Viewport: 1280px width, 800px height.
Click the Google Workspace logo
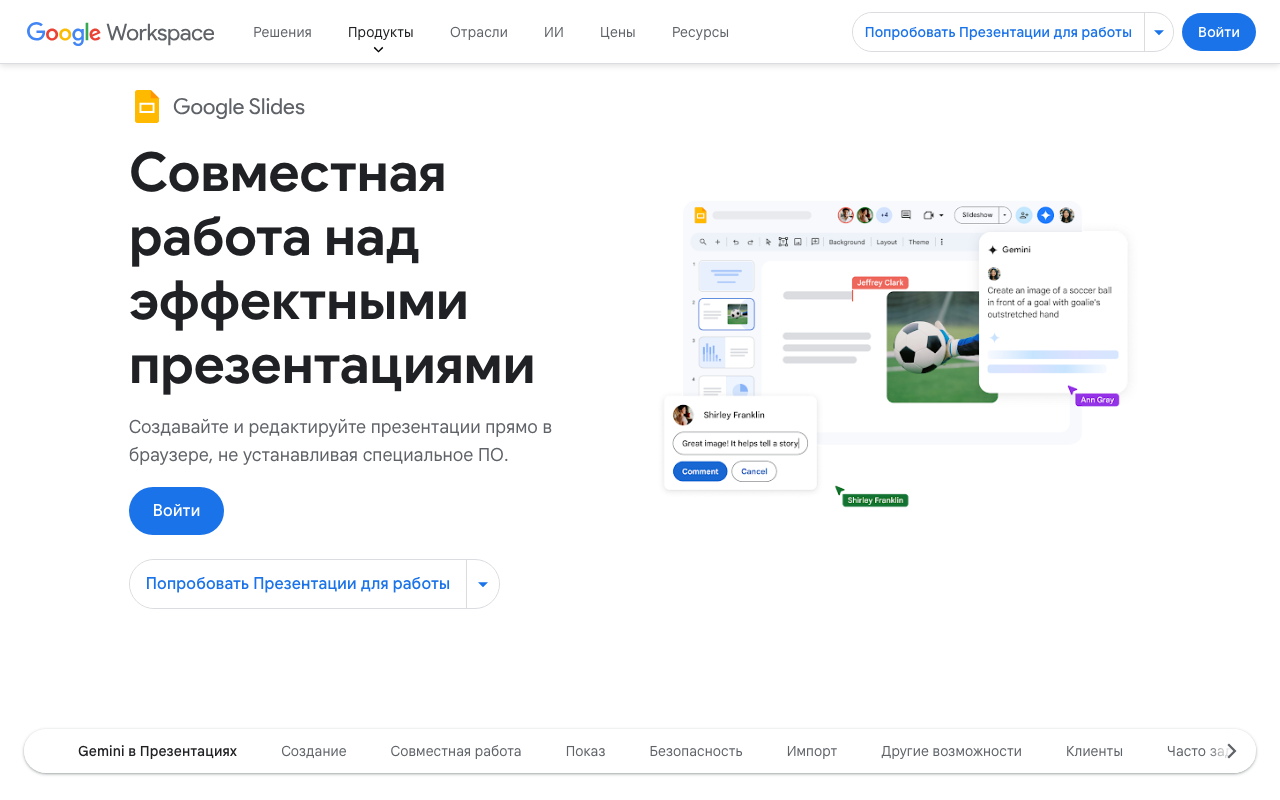point(120,33)
